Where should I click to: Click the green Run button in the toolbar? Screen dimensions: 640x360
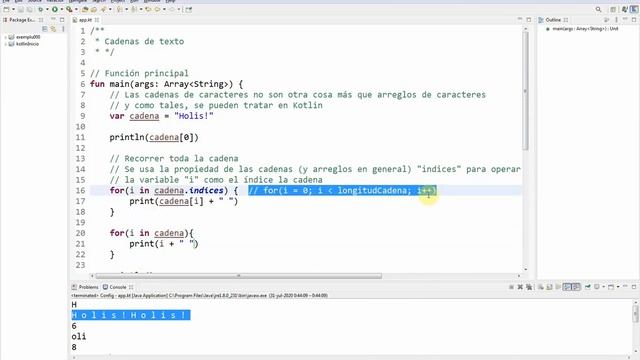point(55,9)
